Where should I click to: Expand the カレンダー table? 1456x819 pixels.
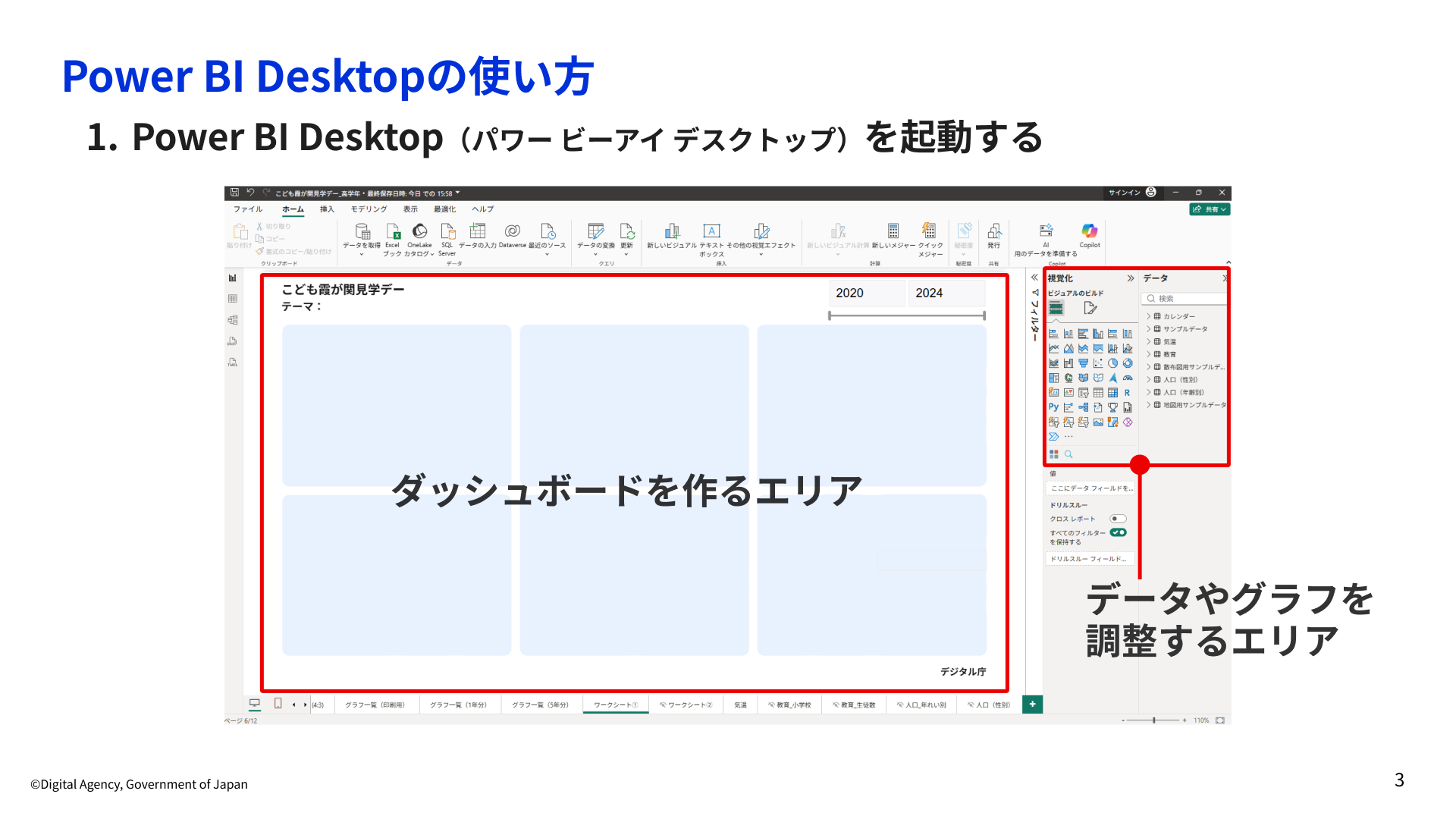pos(1149,317)
